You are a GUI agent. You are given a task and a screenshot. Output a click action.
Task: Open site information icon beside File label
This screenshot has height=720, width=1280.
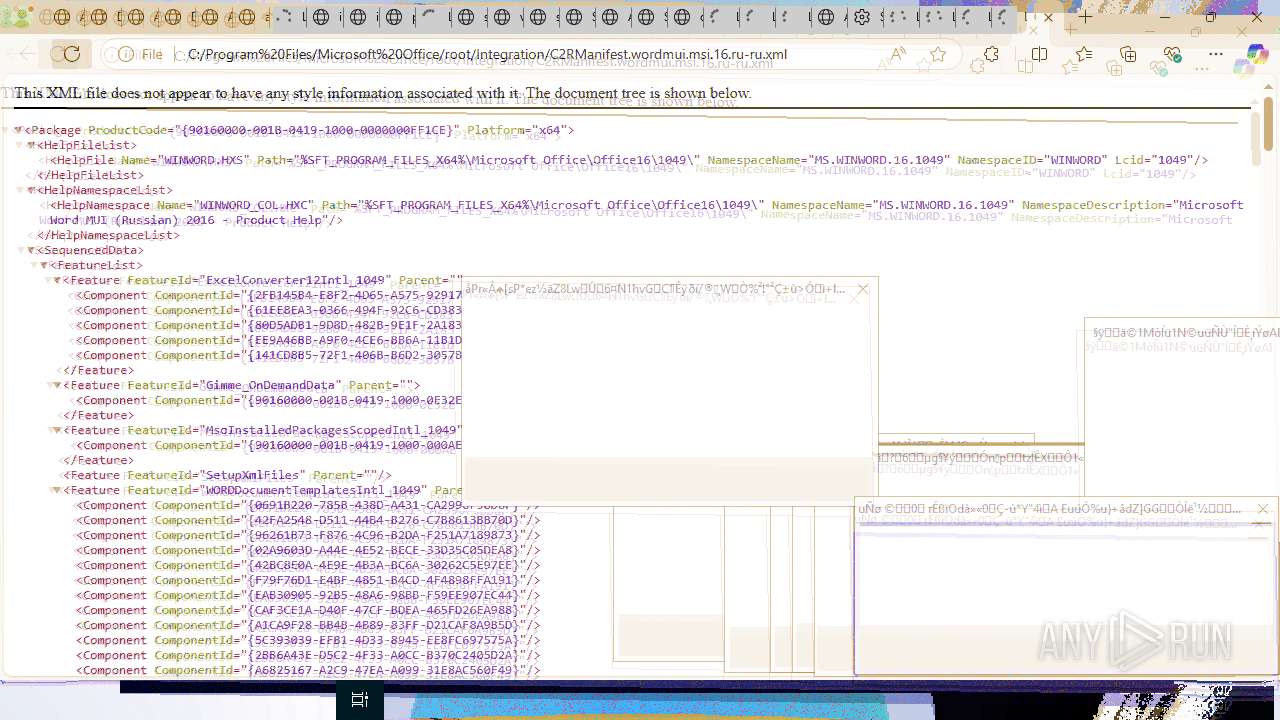(124, 54)
